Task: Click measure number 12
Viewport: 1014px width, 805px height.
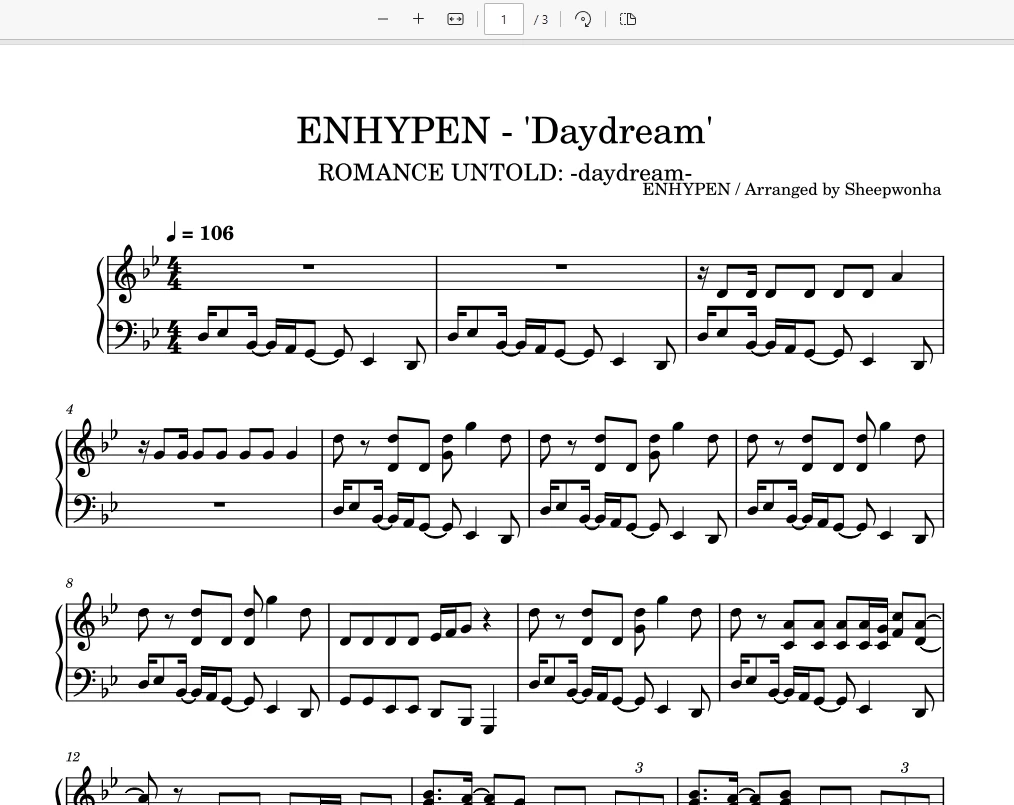Action: (73, 757)
